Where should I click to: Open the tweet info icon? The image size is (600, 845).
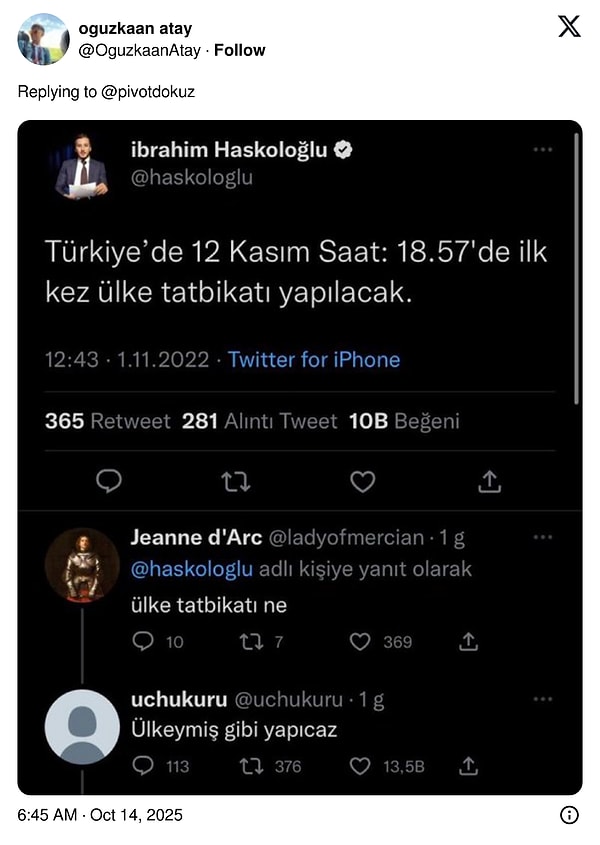click(x=569, y=815)
